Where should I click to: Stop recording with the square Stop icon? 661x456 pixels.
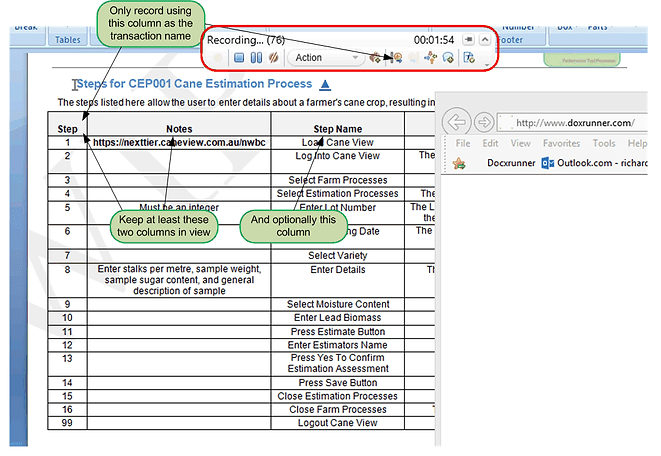pos(239,58)
